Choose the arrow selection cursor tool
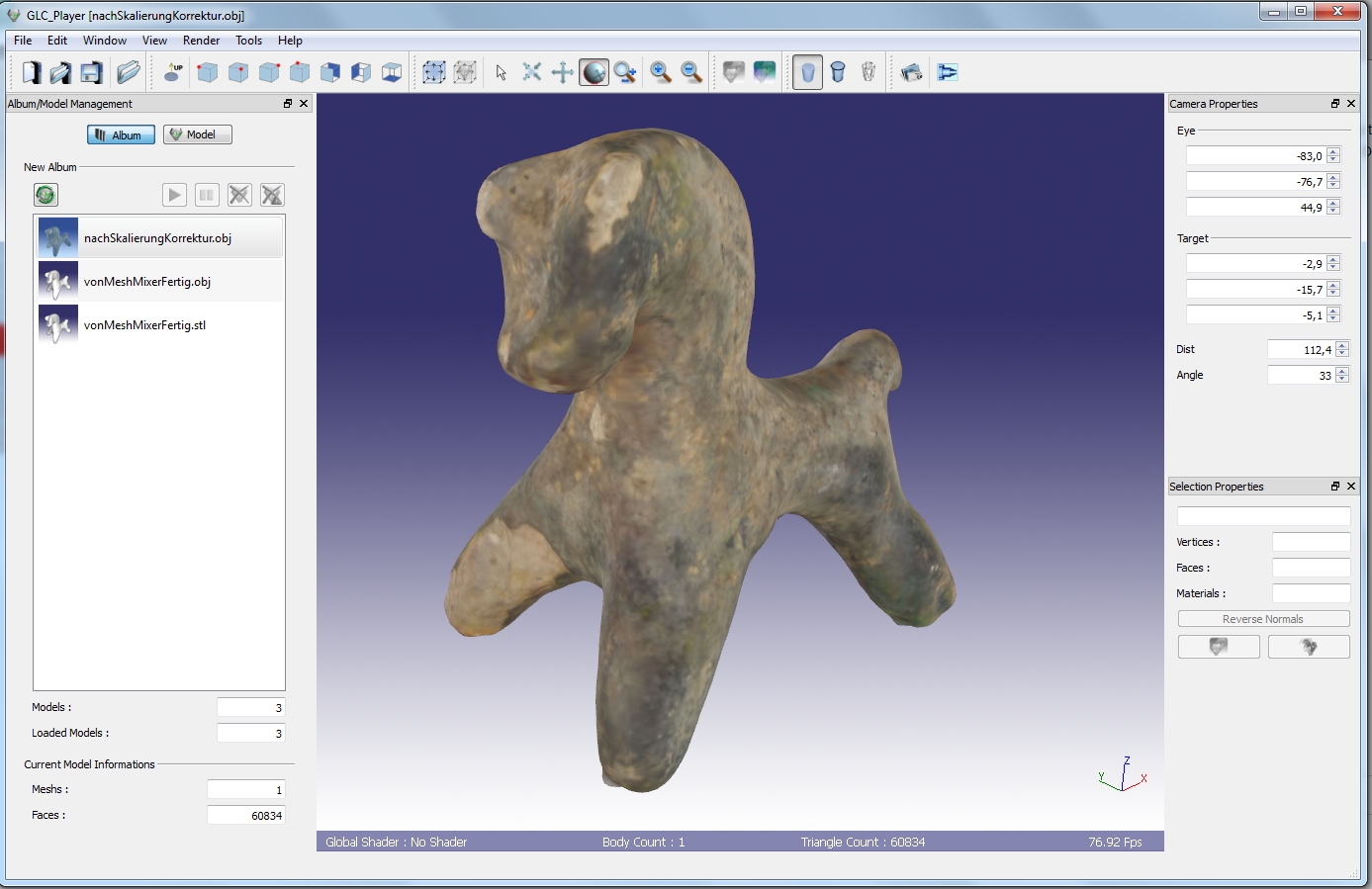Viewport: 1372px width, 889px height. (502, 72)
